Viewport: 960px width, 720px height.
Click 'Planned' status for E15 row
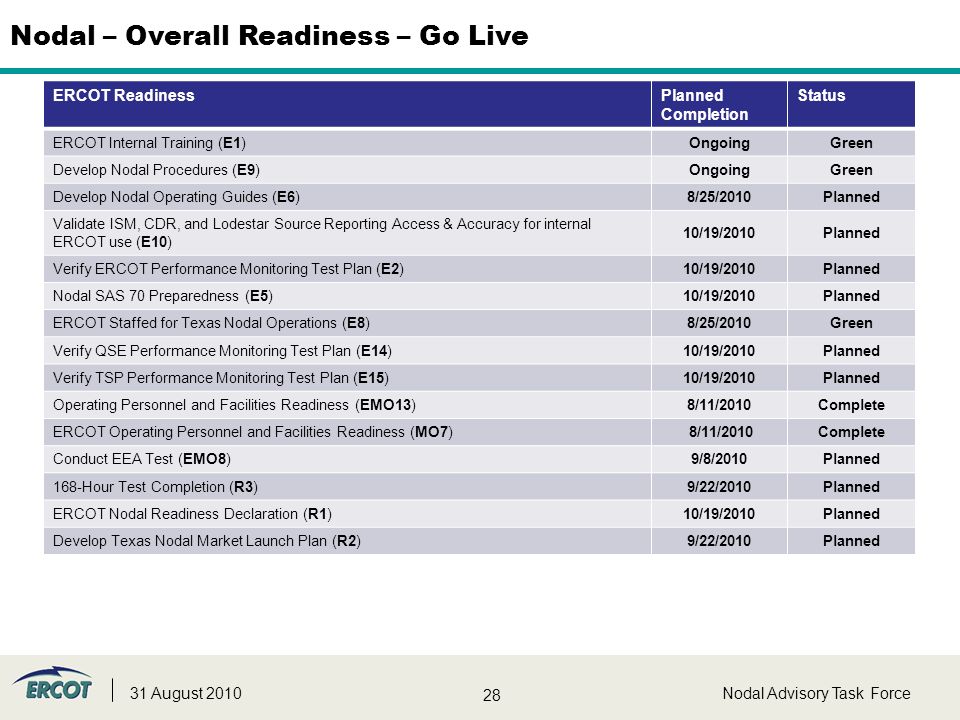pyautogui.click(x=851, y=378)
